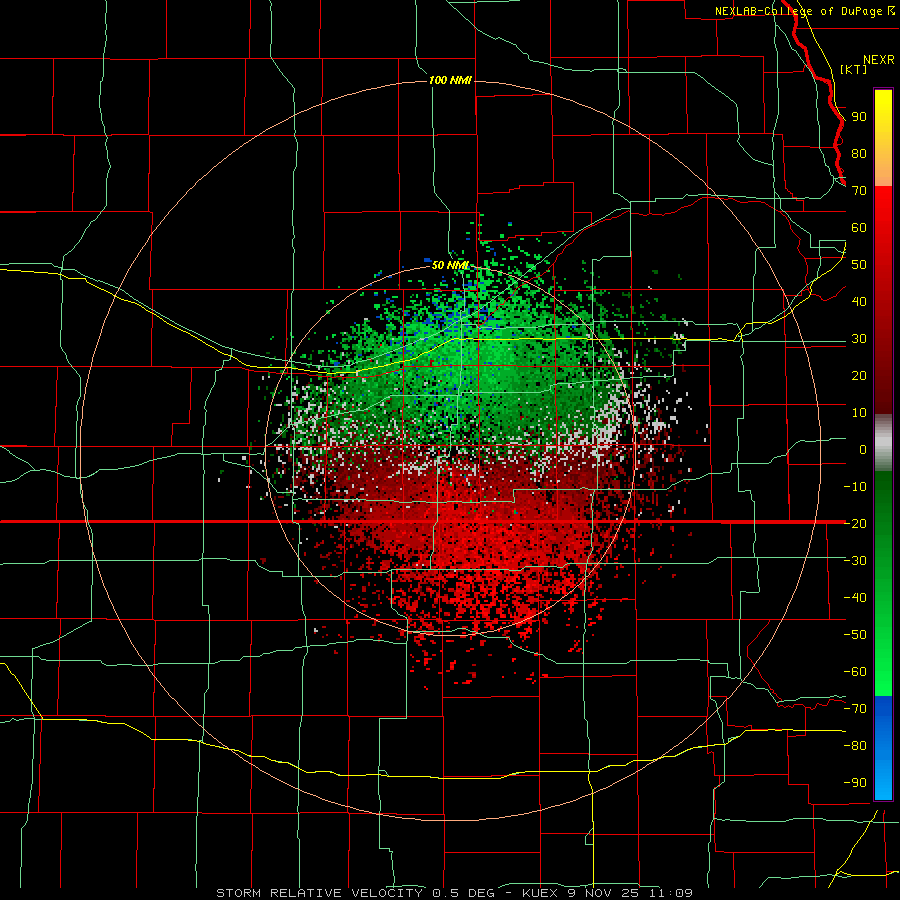Click the Storm Relative Velocity caption at bottom
This screenshot has width=900, height=900.
[454, 893]
